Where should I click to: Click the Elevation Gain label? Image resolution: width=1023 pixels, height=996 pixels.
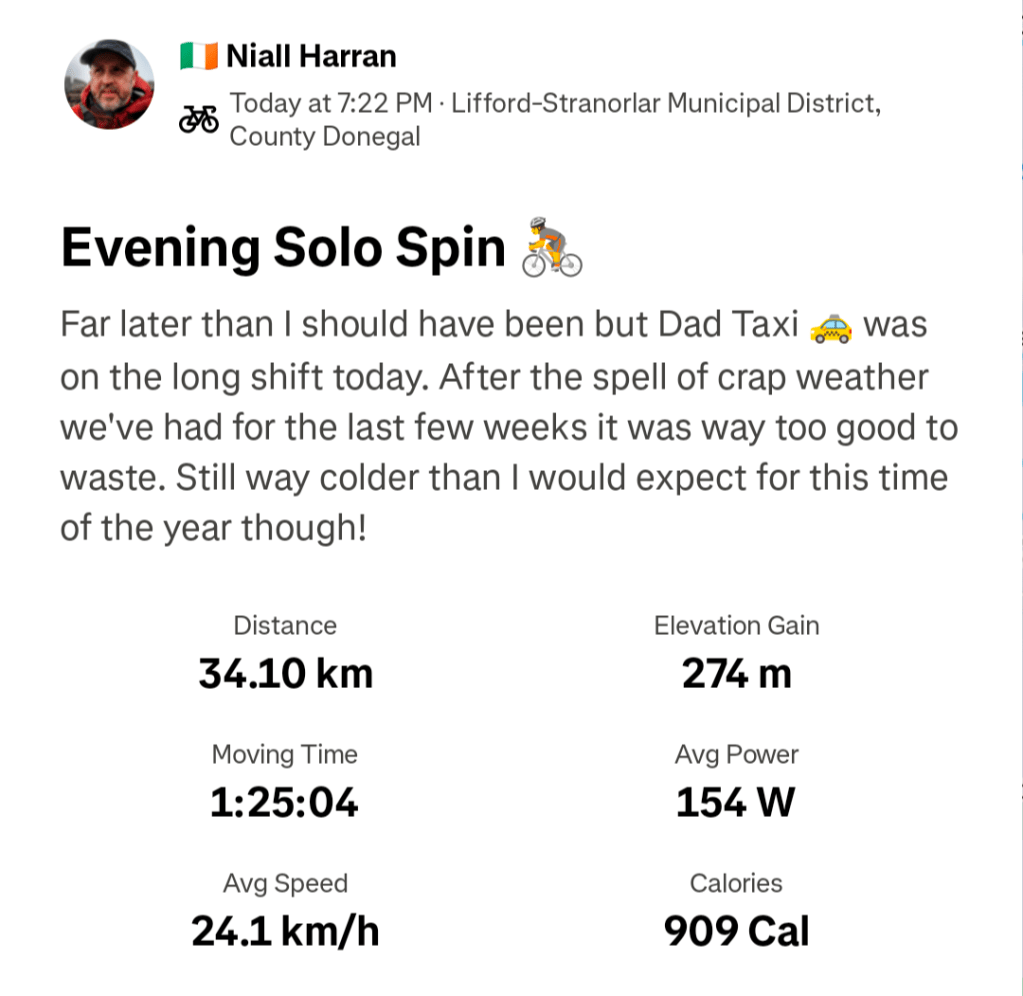click(x=736, y=626)
